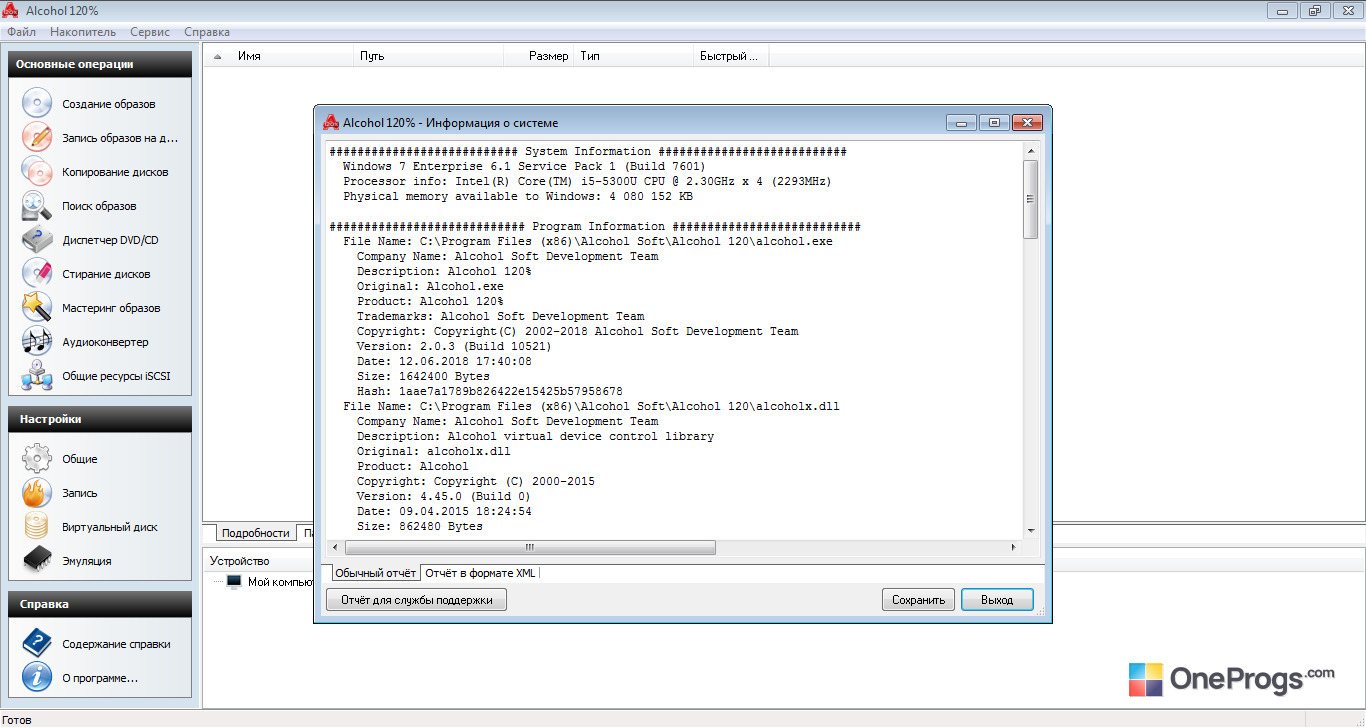Click the Содержание справки link
The height and width of the screenshot is (728, 1366).
pyautogui.click(x=116, y=644)
